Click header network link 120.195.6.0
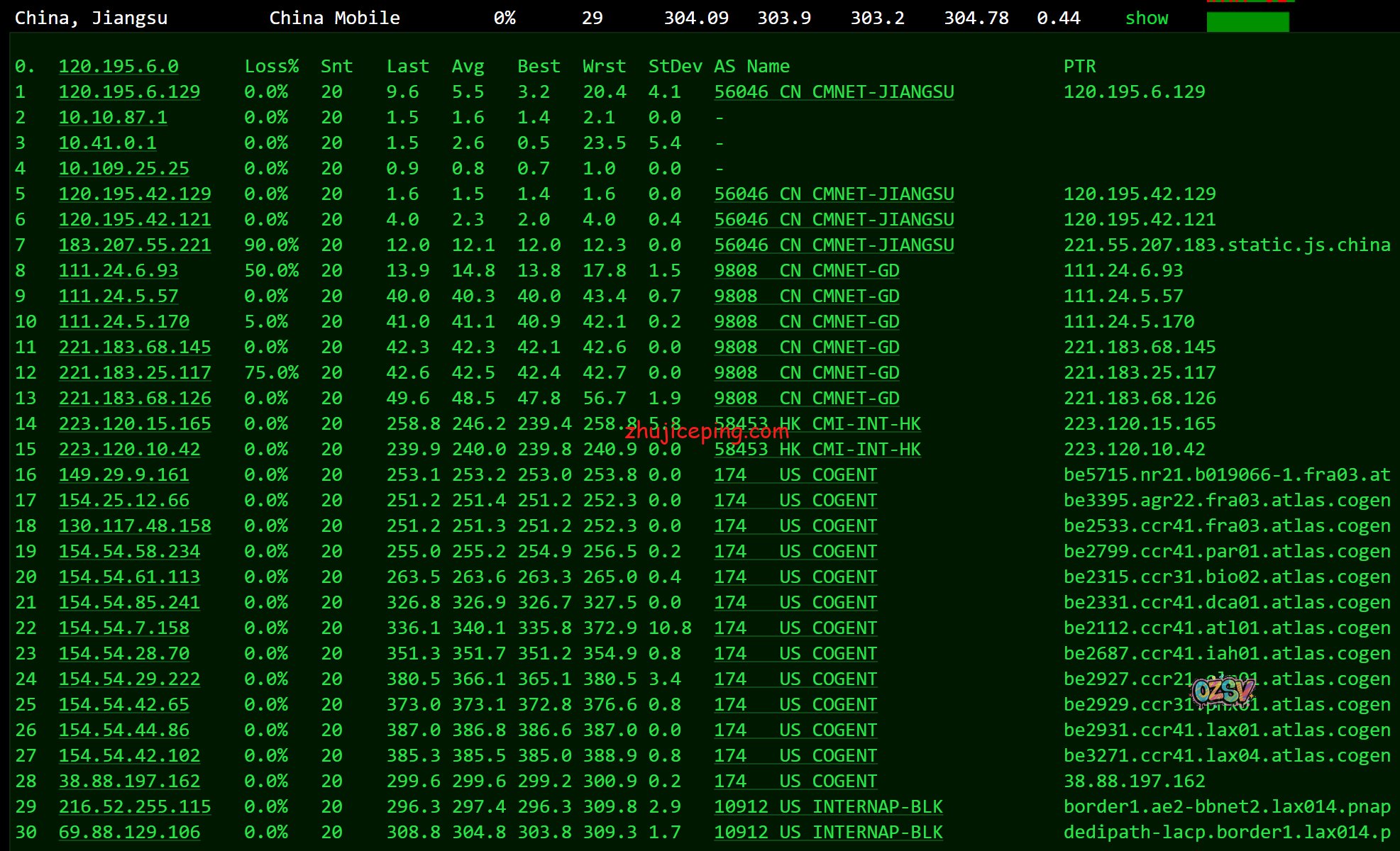This screenshot has height=851, width=1400. click(118, 67)
